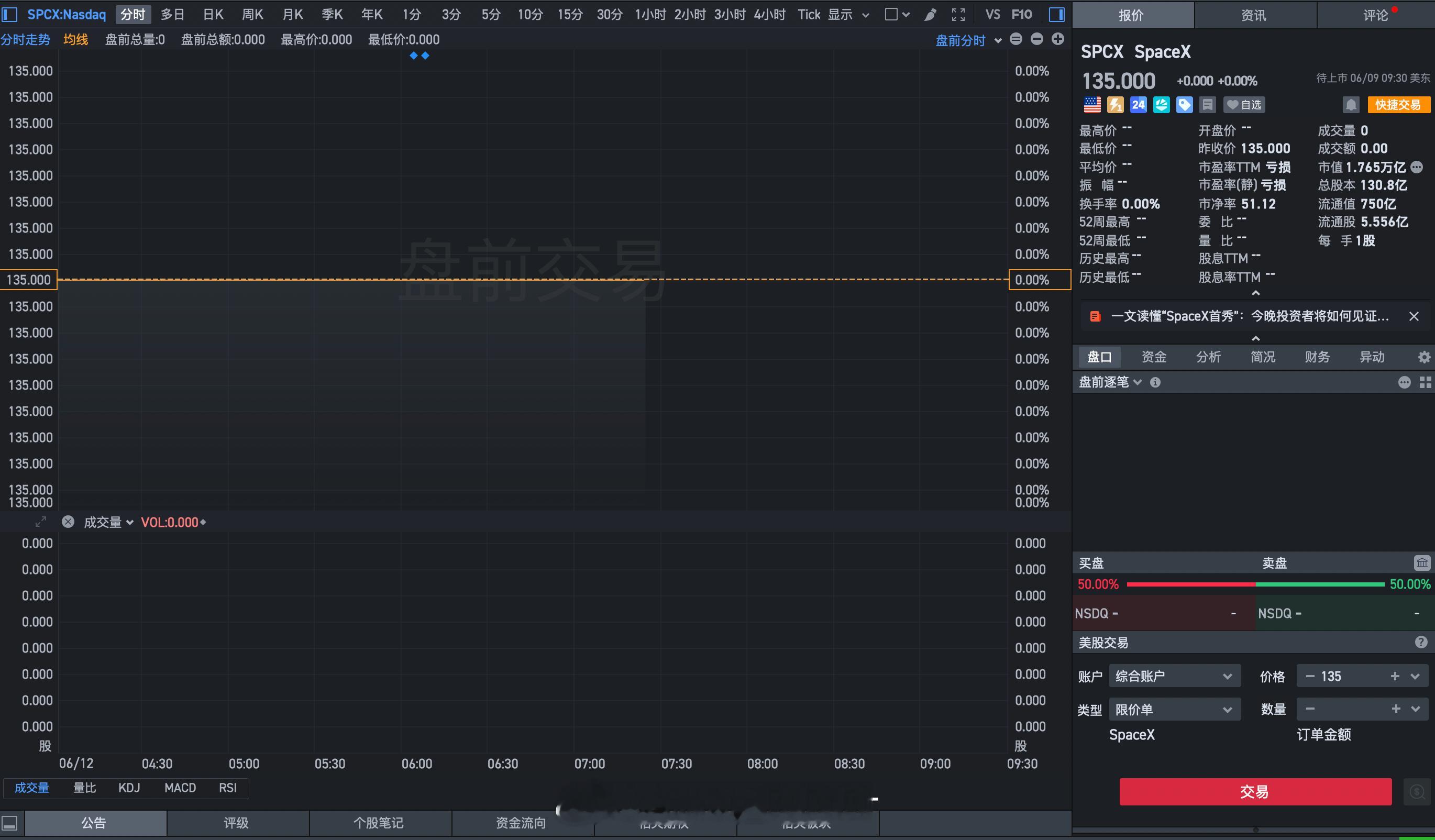Open quantity field dropdown arrow
The height and width of the screenshot is (840, 1435).
coord(1416,709)
